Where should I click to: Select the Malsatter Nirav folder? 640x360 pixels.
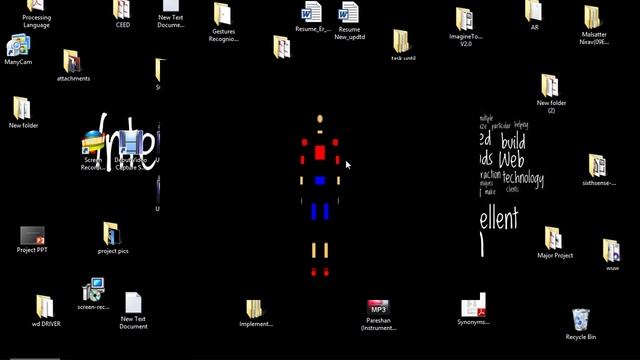pos(592,17)
